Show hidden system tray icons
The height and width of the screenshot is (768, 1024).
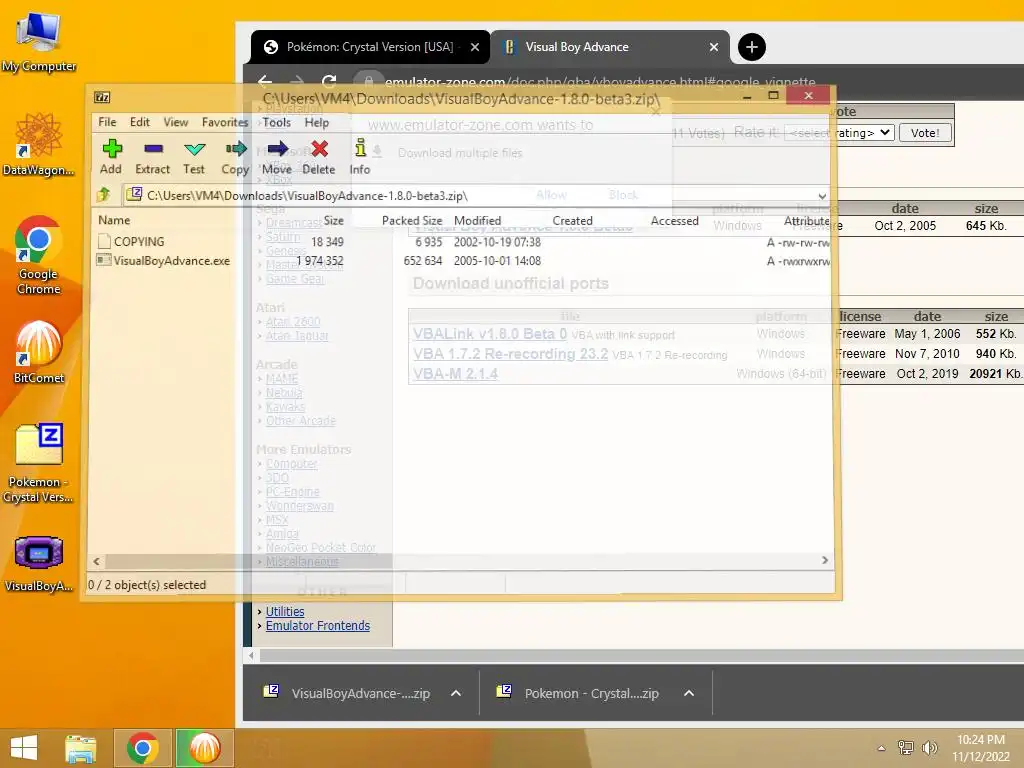(x=882, y=748)
